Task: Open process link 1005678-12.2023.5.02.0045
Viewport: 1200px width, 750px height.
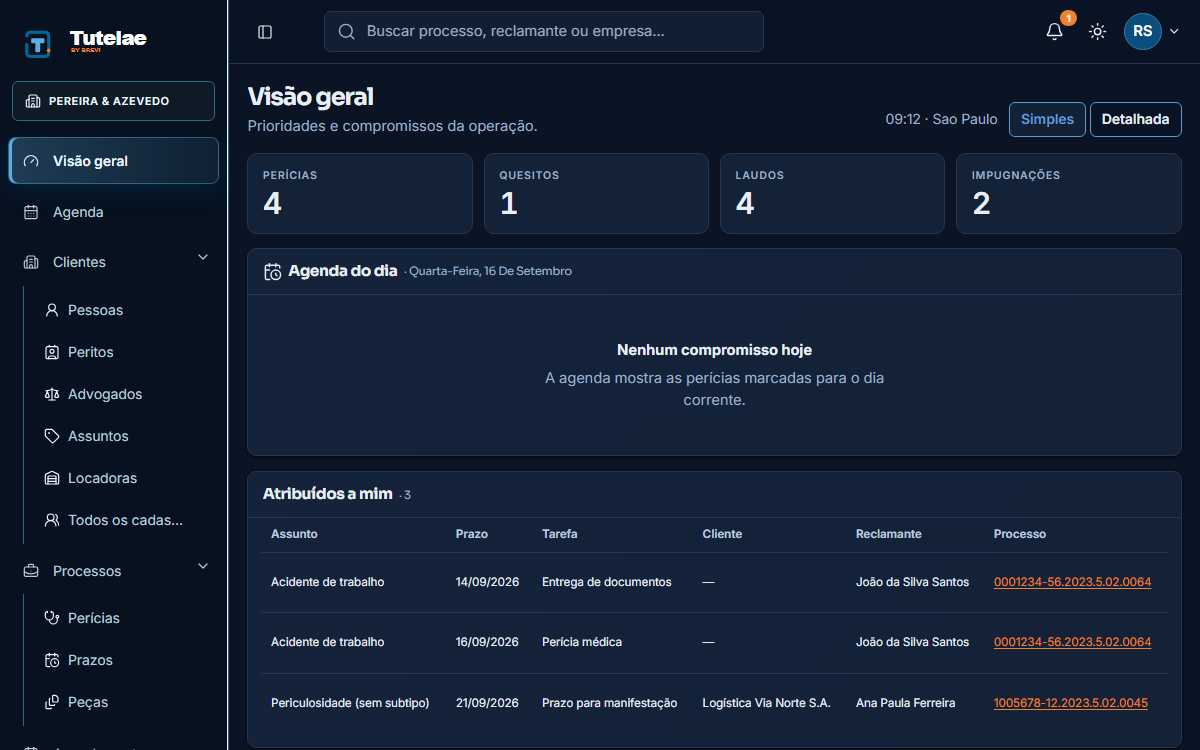Action: click(x=1071, y=703)
